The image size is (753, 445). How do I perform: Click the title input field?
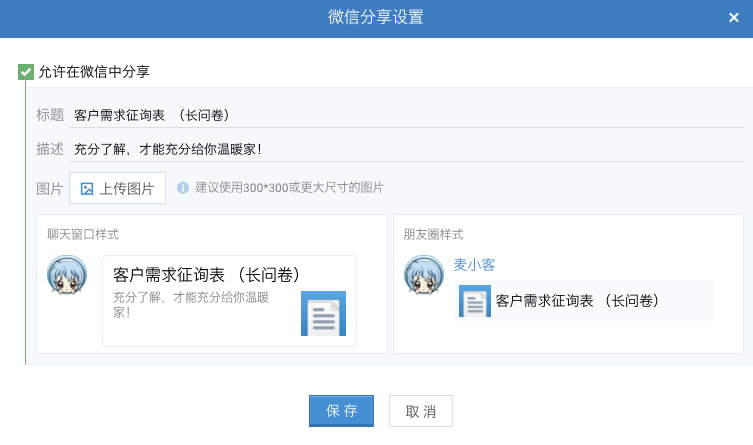point(406,115)
